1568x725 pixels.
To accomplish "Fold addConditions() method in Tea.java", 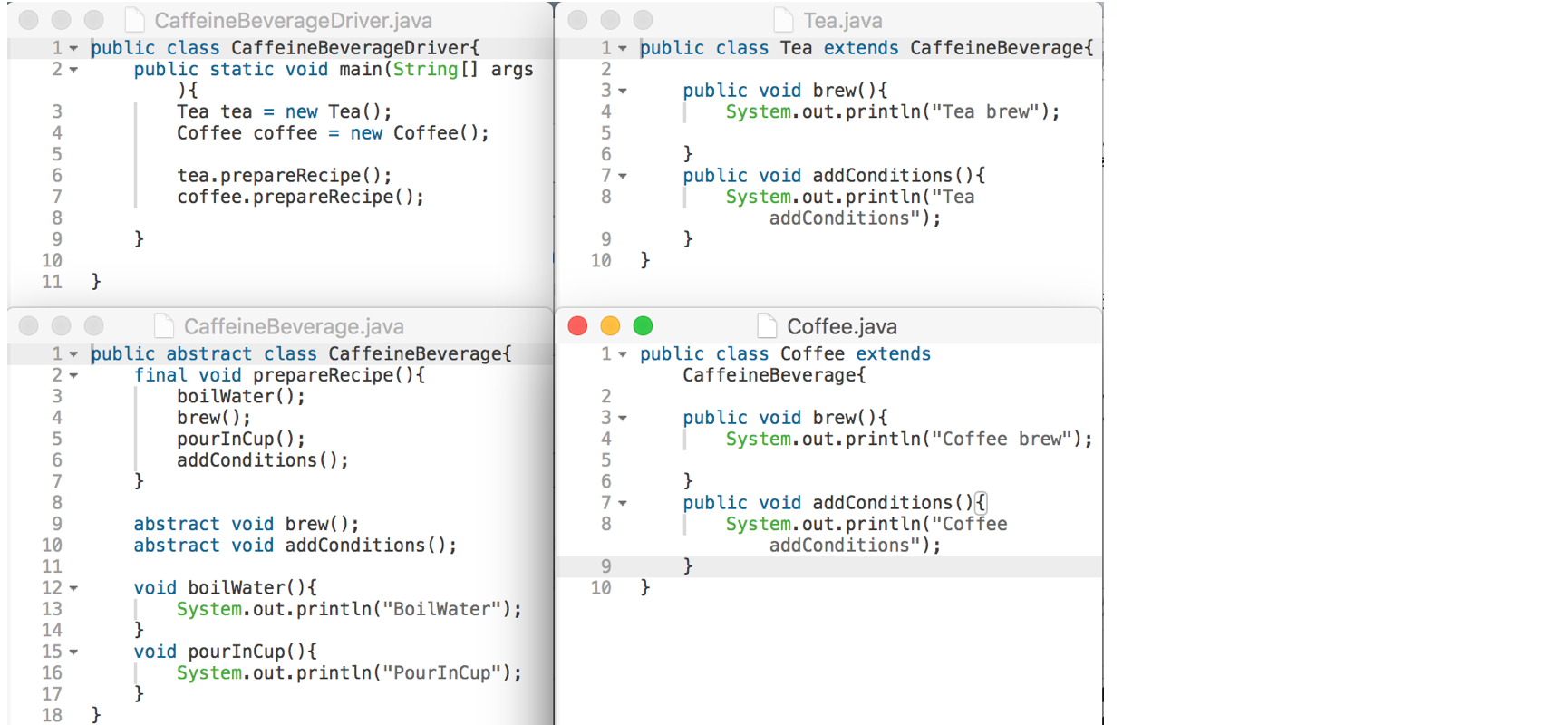I will 623,176.
